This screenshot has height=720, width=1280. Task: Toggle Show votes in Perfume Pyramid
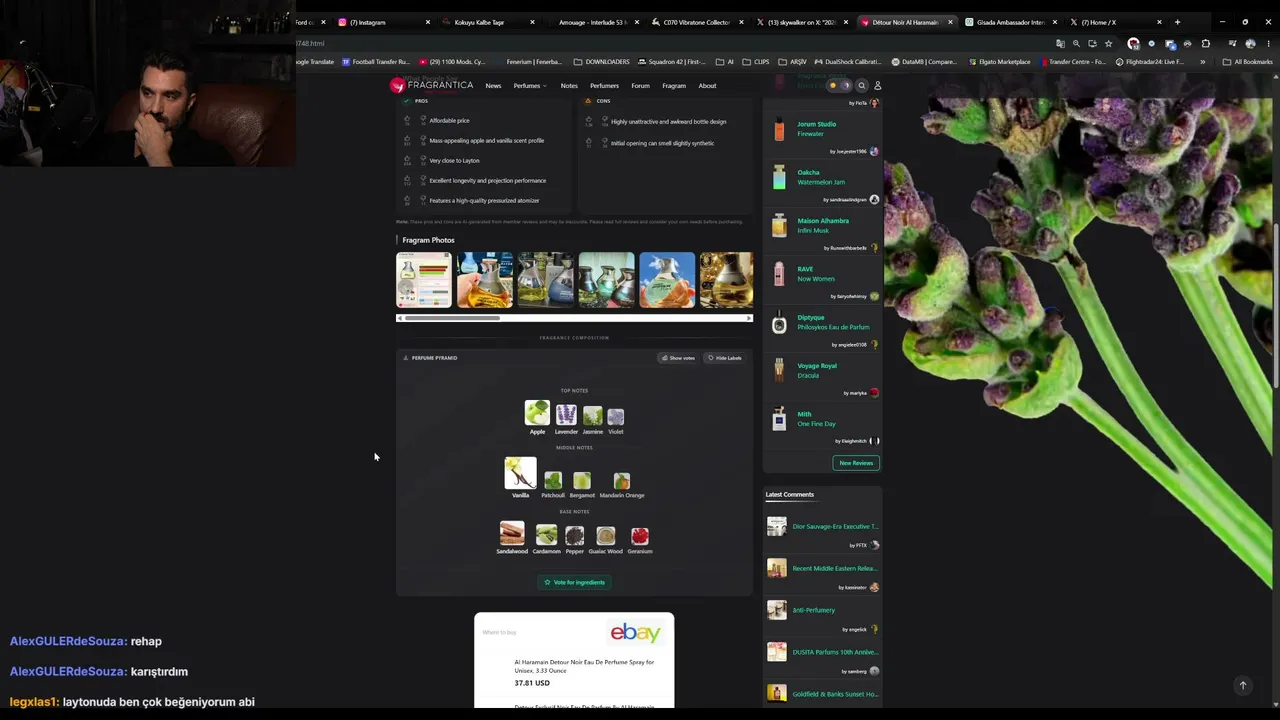point(678,358)
